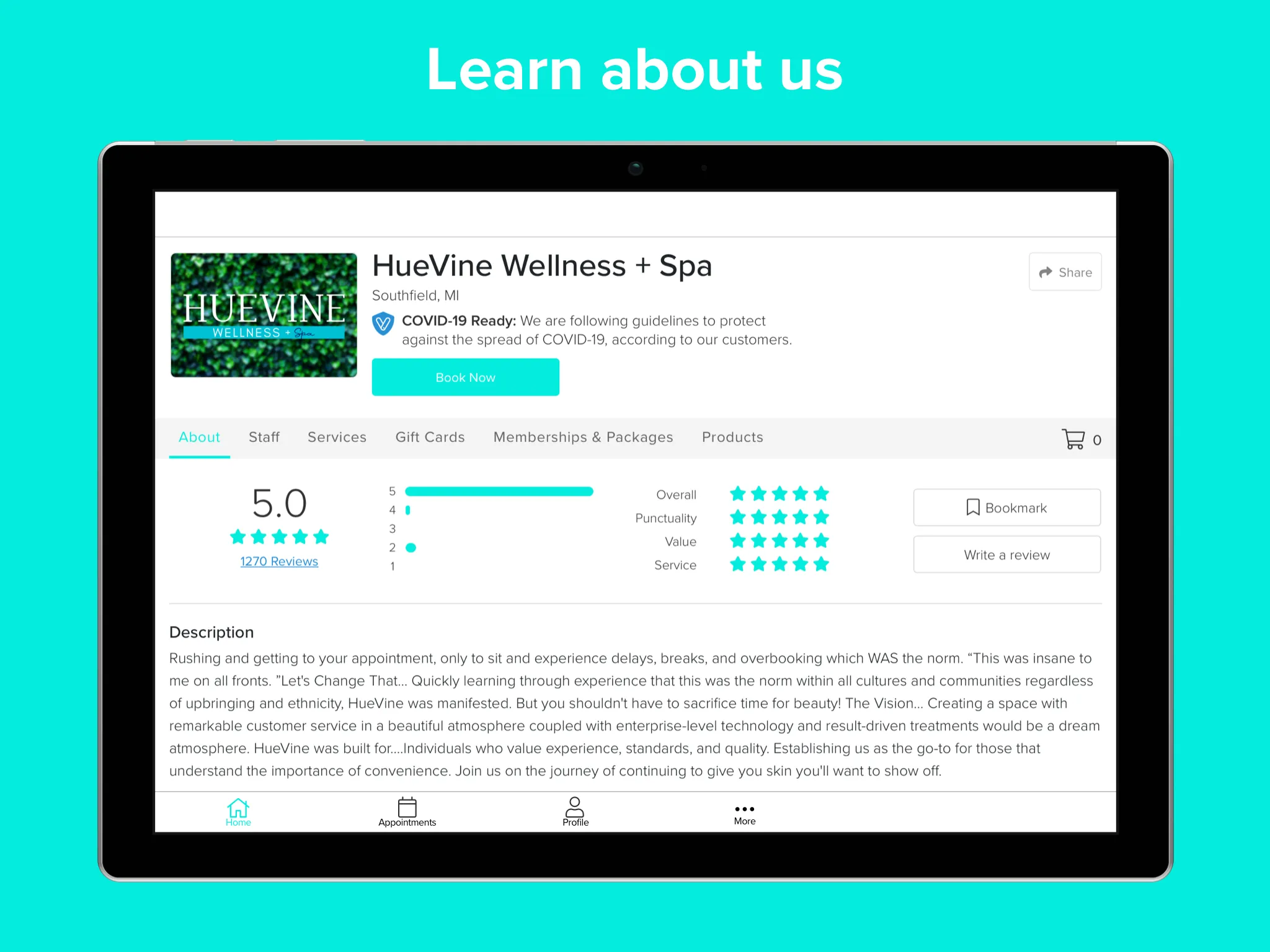Click the Write a review button
Image resolution: width=1270 pixels, height=952 pixels.
click(1005, 555)
